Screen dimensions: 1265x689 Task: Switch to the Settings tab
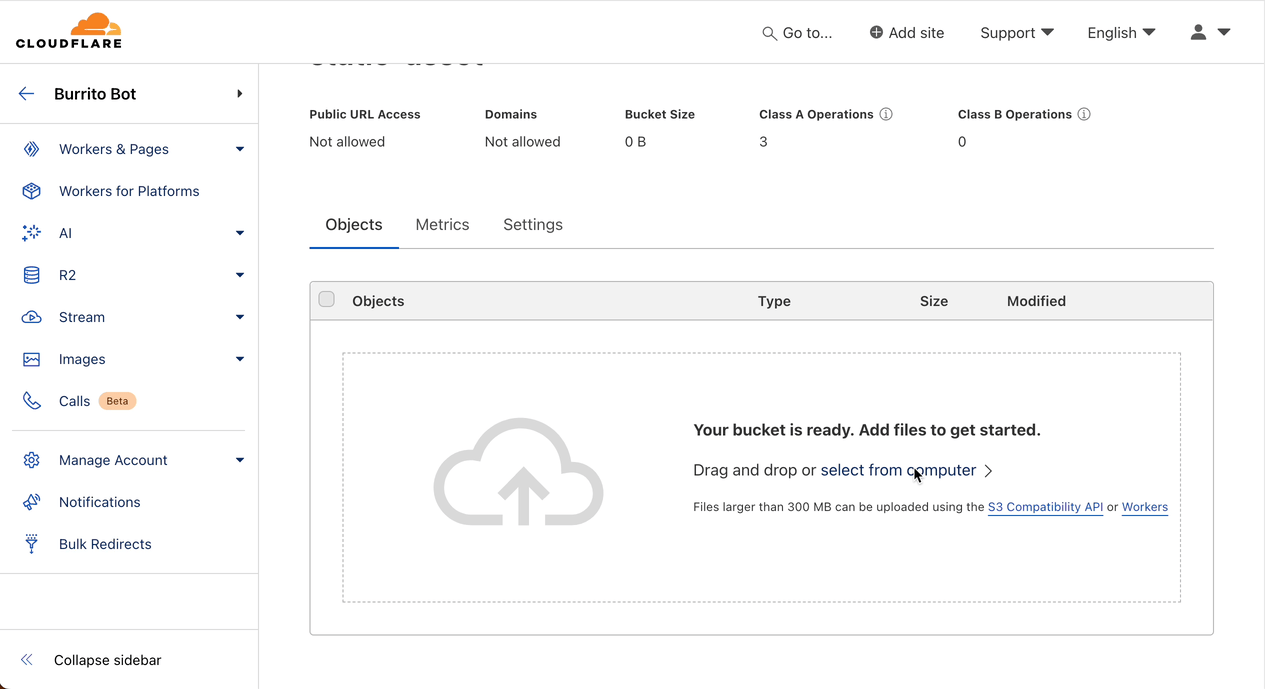tap(533, 225)
